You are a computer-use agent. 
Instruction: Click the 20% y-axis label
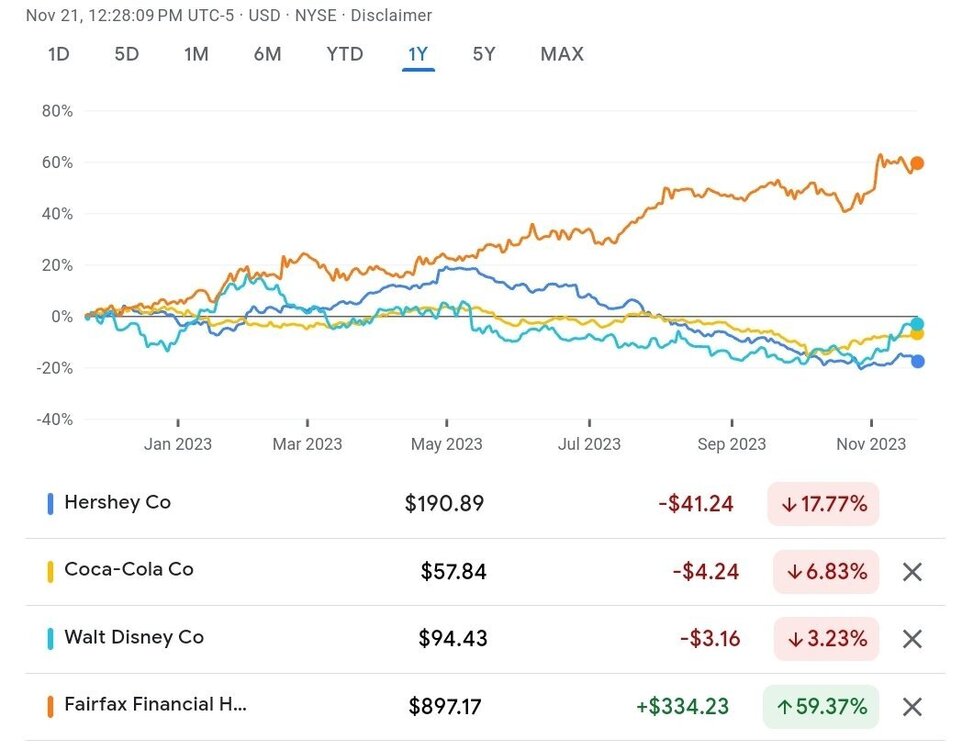57,266
